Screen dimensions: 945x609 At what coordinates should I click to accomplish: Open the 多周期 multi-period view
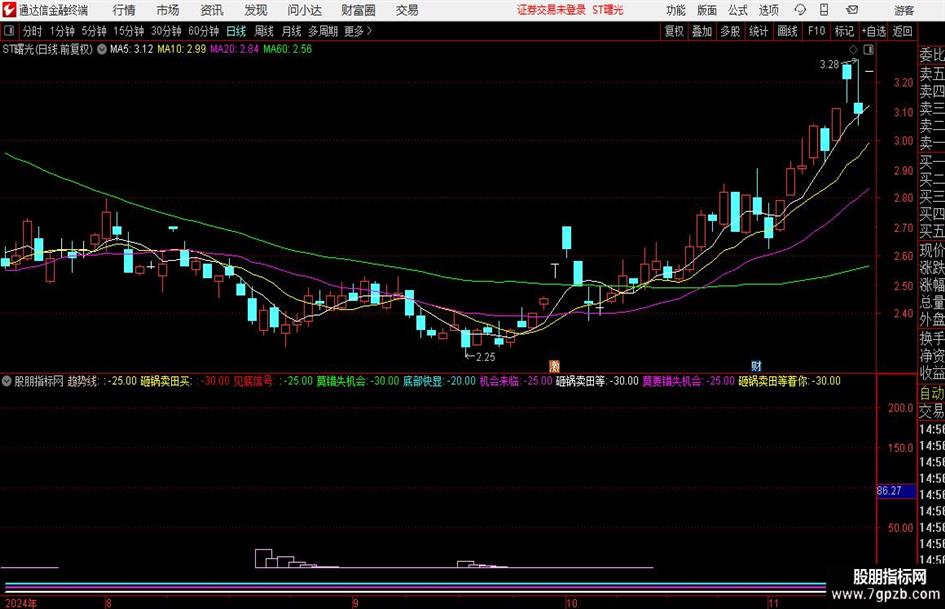(323, 31)
